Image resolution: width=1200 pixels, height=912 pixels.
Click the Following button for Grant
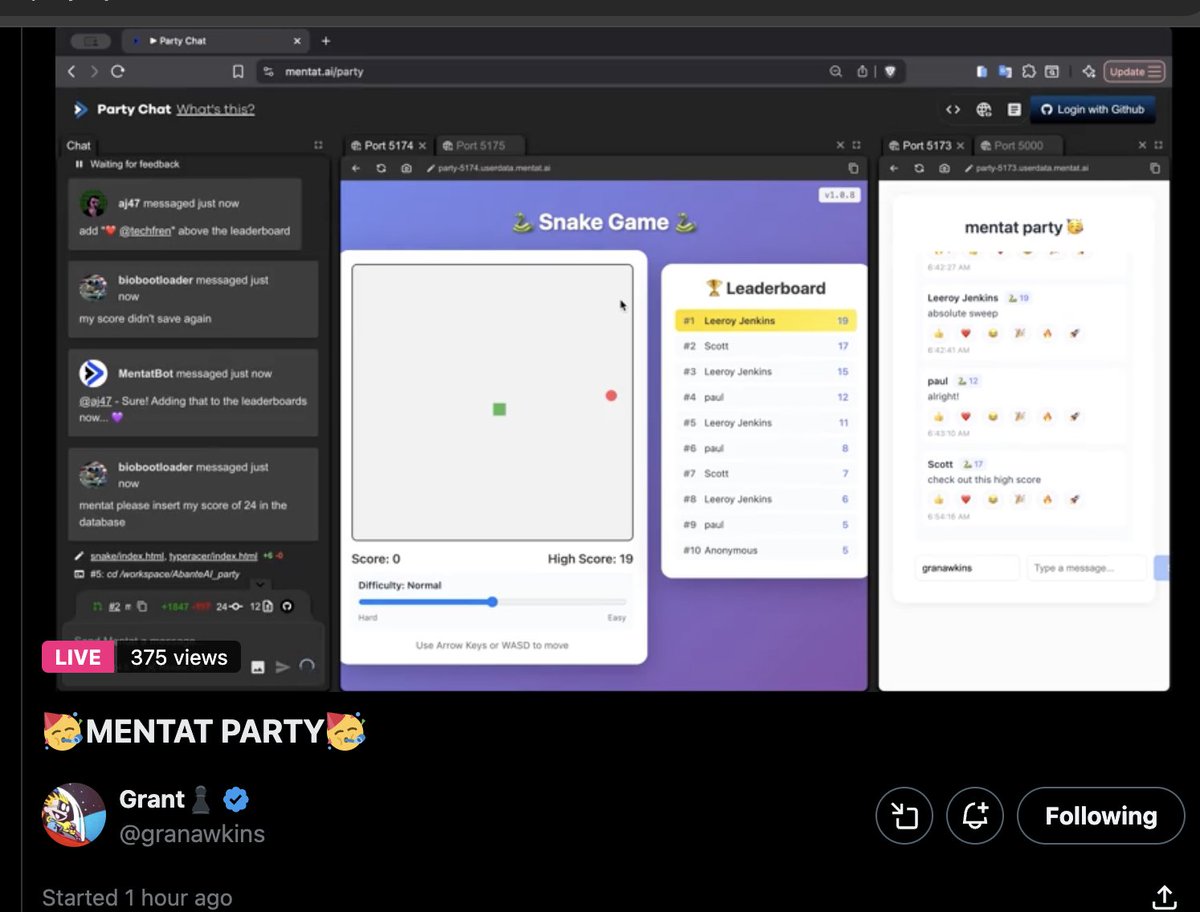point(1101,816)
